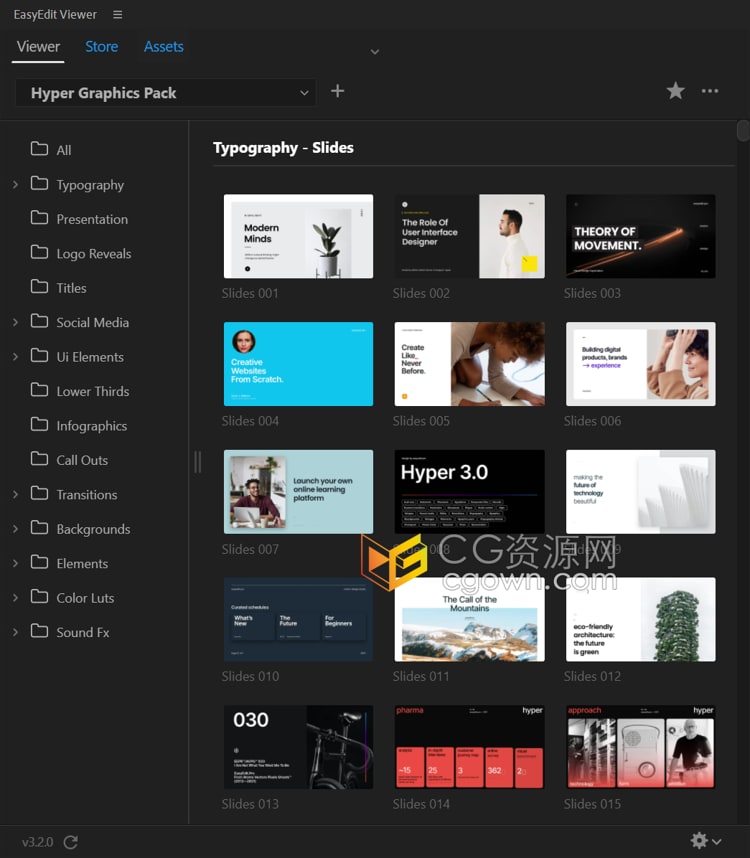Expand the Backgrounds folder arrow
Image resolution: width=750 pixels, height=858 pixels.
point(15,529)
